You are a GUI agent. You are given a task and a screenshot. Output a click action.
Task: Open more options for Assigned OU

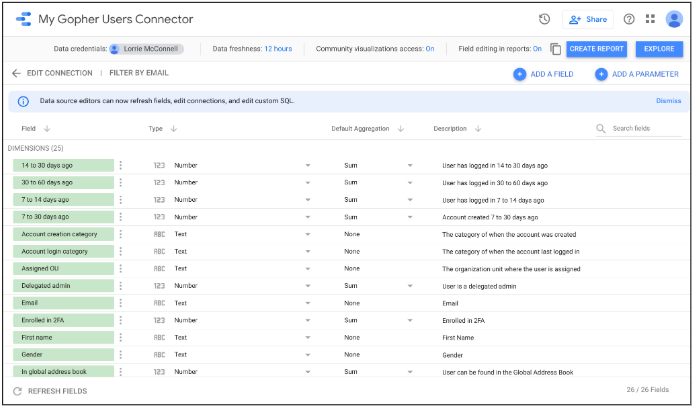[x=121, y=269]
